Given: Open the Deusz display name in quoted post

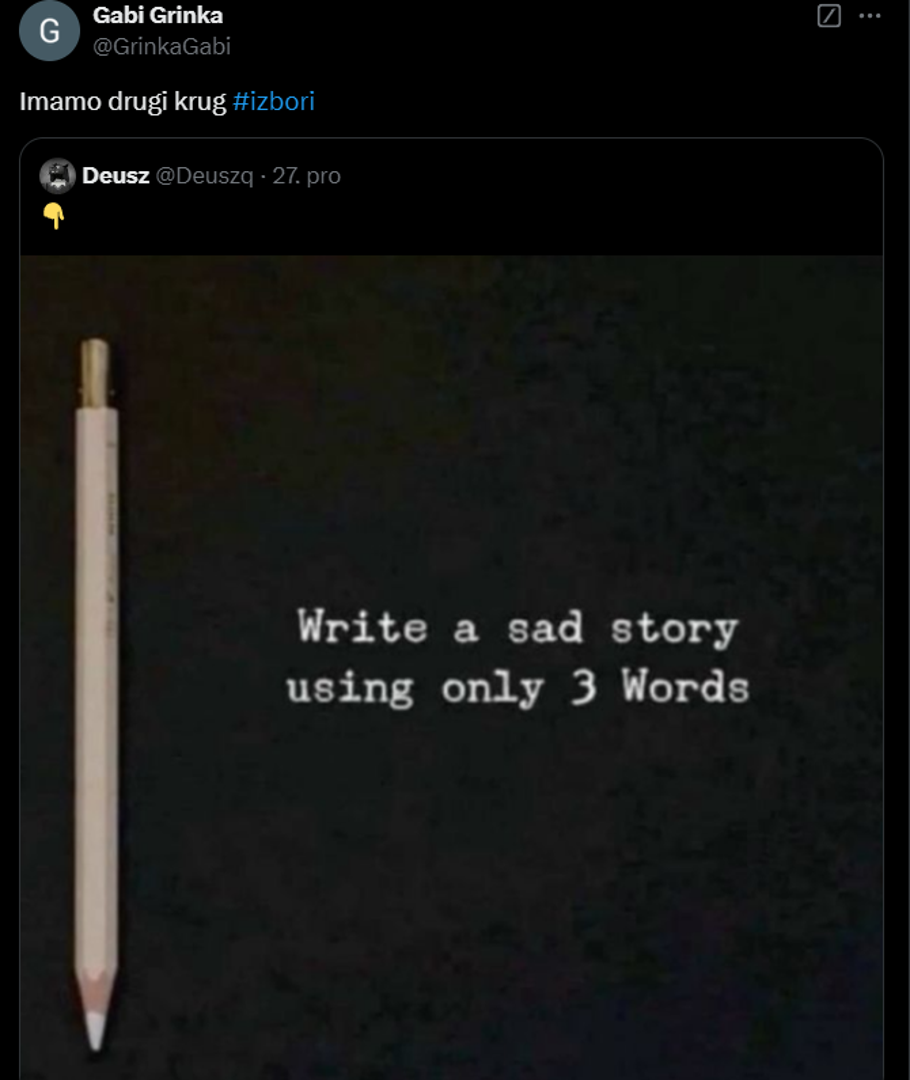Looking at the screenshot, I should tap(116, 176).
